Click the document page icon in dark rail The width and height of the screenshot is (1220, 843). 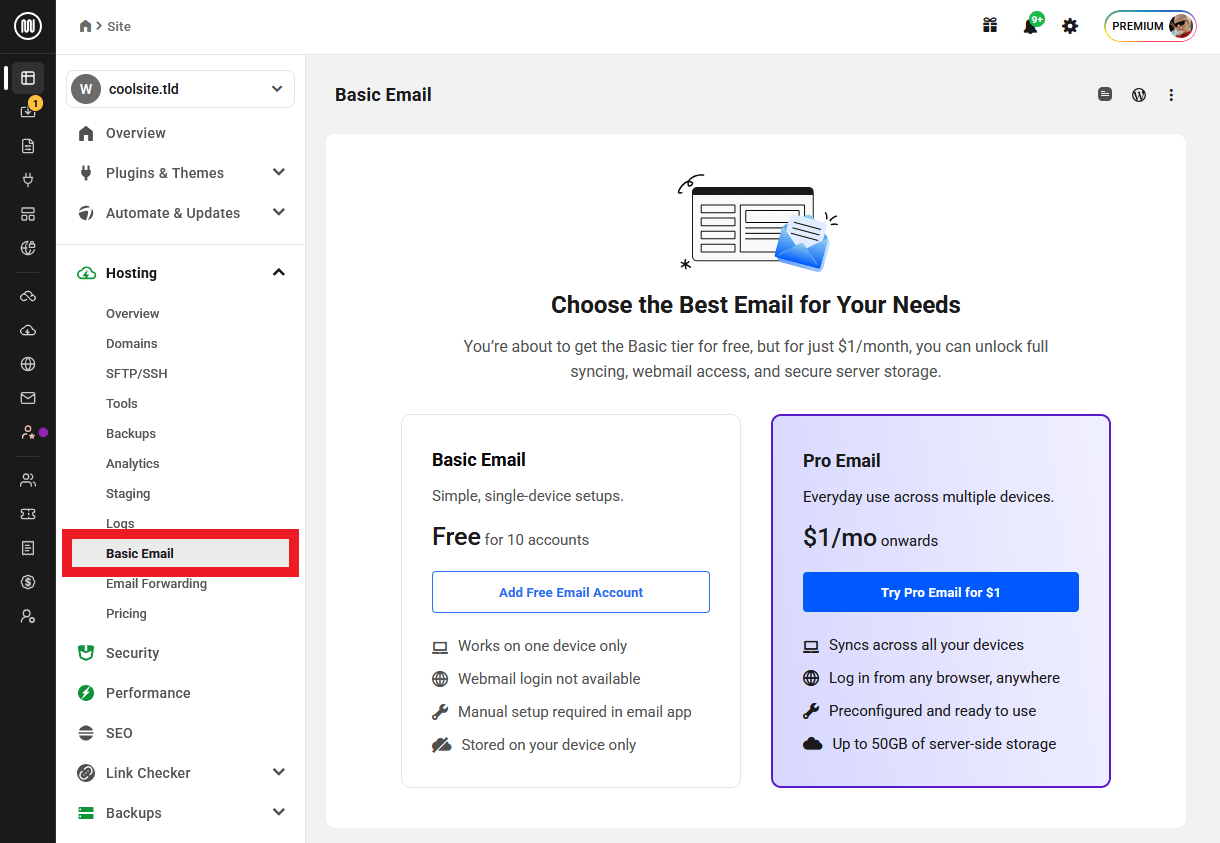tap(28, 146)
